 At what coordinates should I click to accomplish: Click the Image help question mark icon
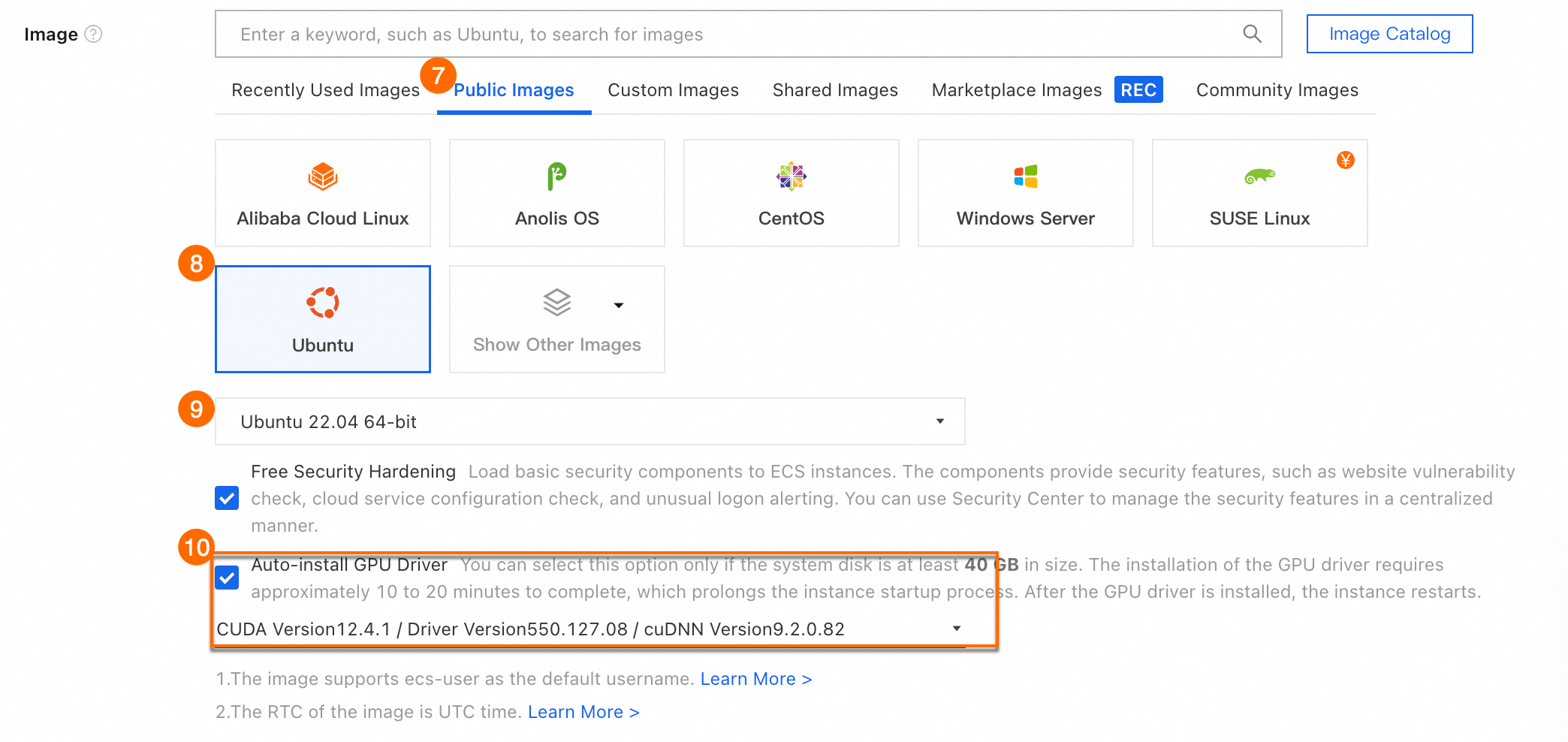[x=93, y=34]
